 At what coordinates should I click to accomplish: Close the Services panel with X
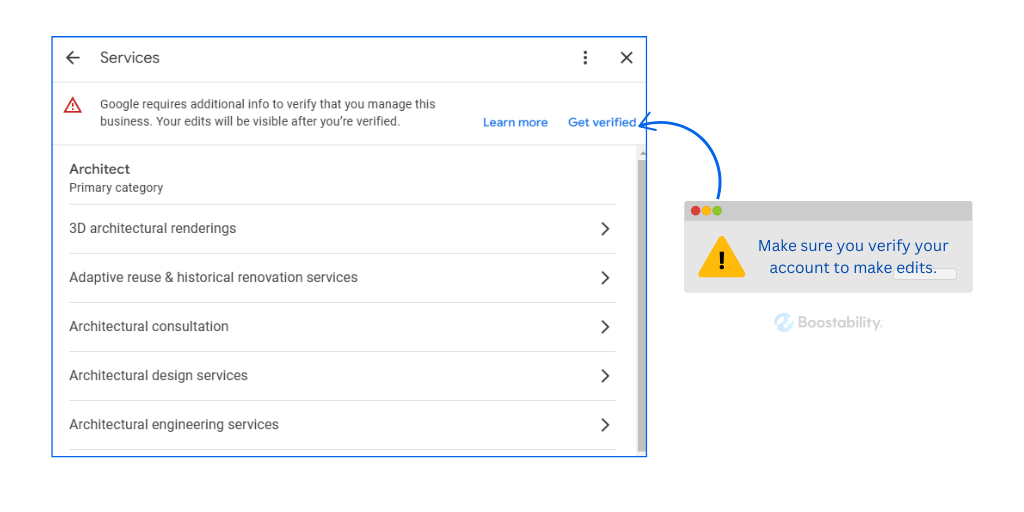tap(626, 58)
